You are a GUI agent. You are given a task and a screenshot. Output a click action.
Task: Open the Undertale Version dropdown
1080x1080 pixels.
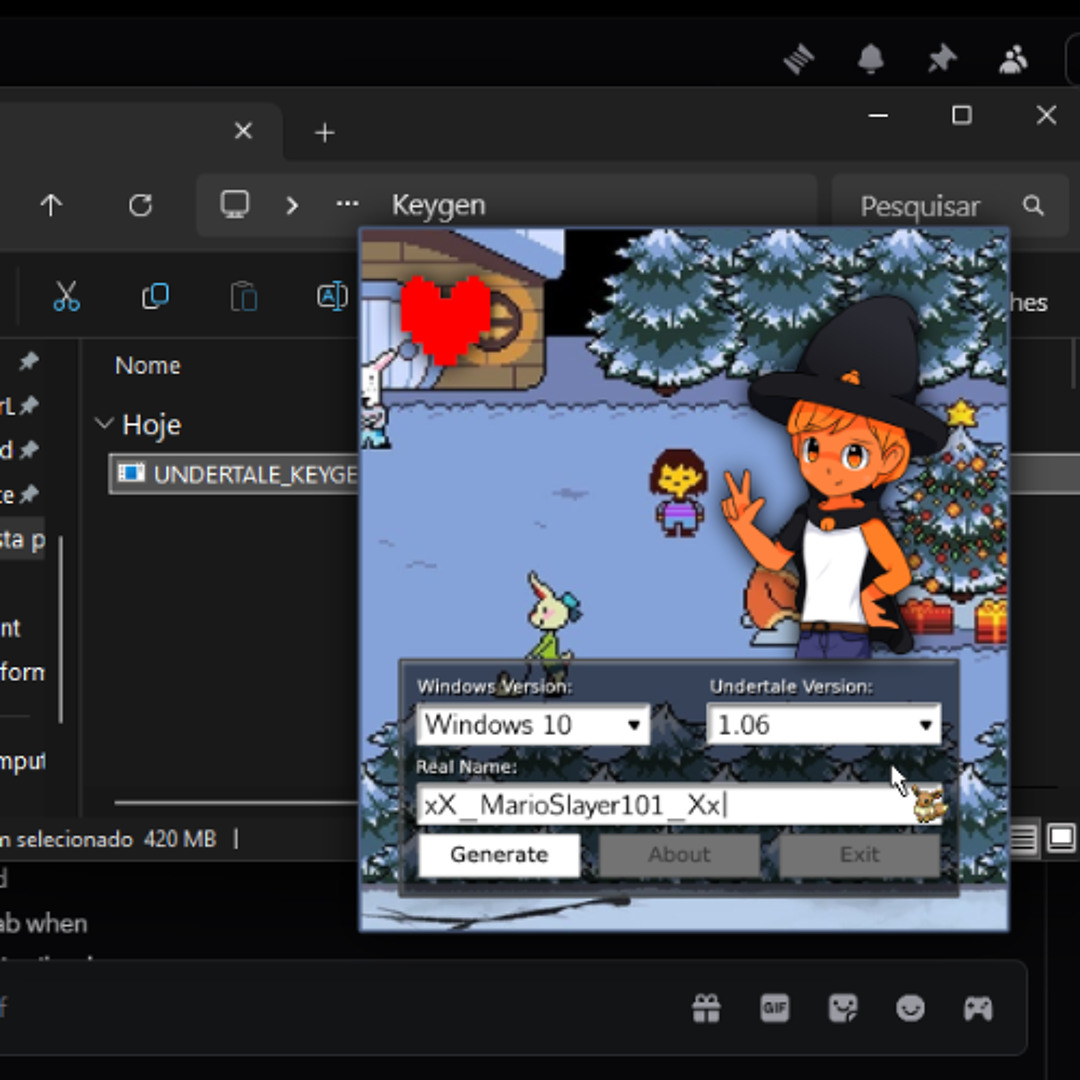point(925,724)
